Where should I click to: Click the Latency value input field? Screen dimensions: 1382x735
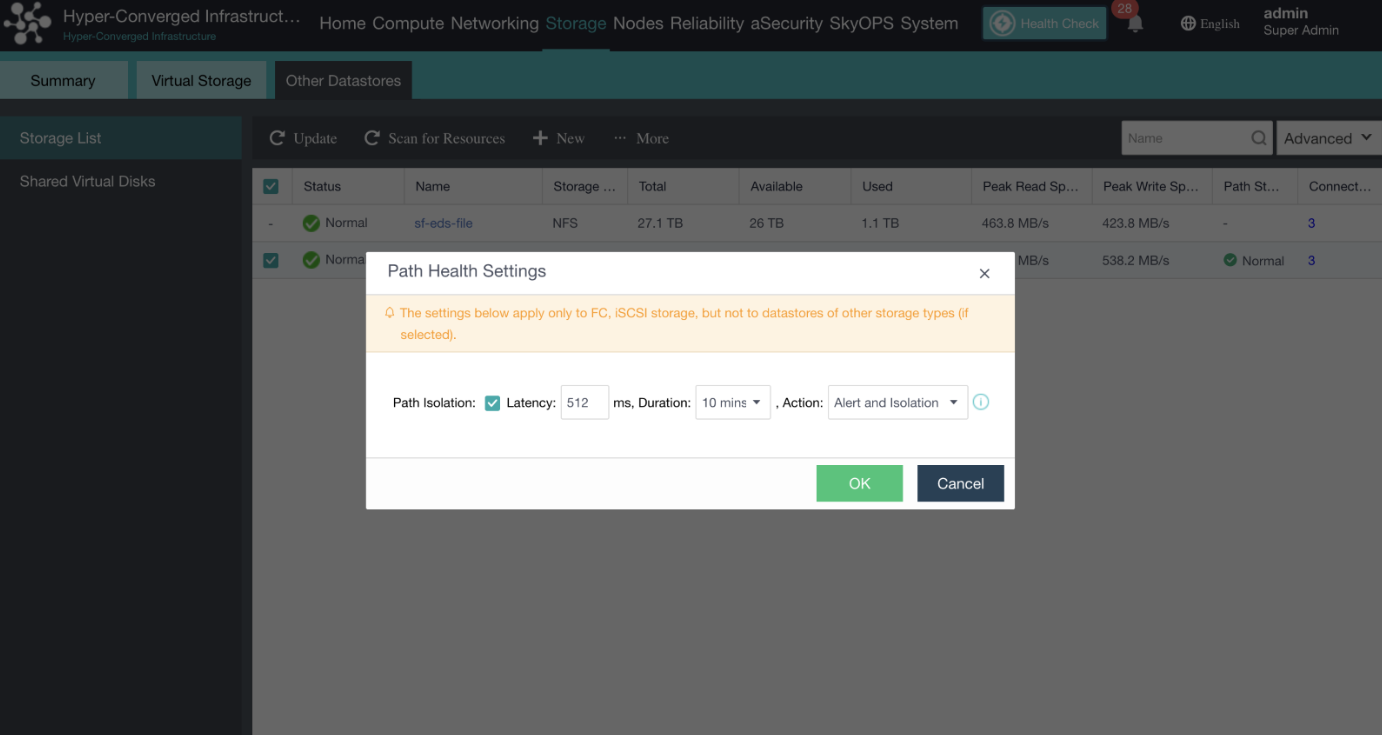(585, 402)
